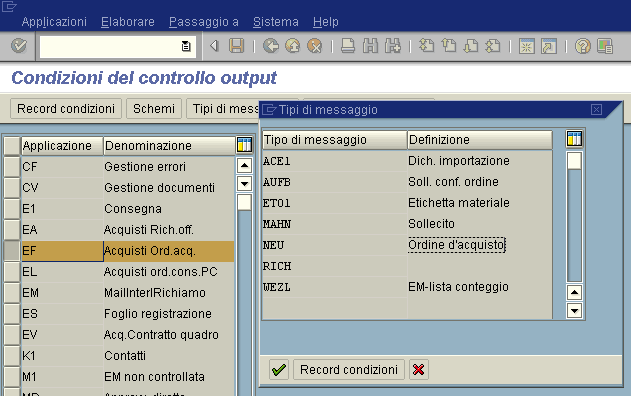
Task: Click the green checkmark Enter icon in toolbar
Action: click(x=19, y=46)
